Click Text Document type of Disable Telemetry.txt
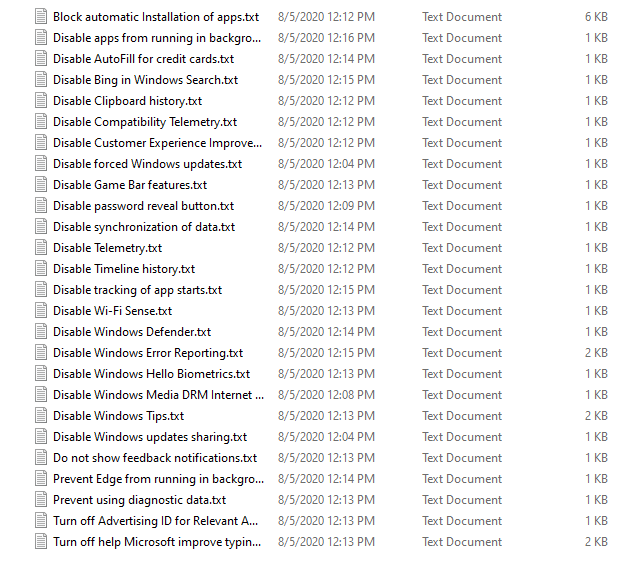 [x=462, y=249]
